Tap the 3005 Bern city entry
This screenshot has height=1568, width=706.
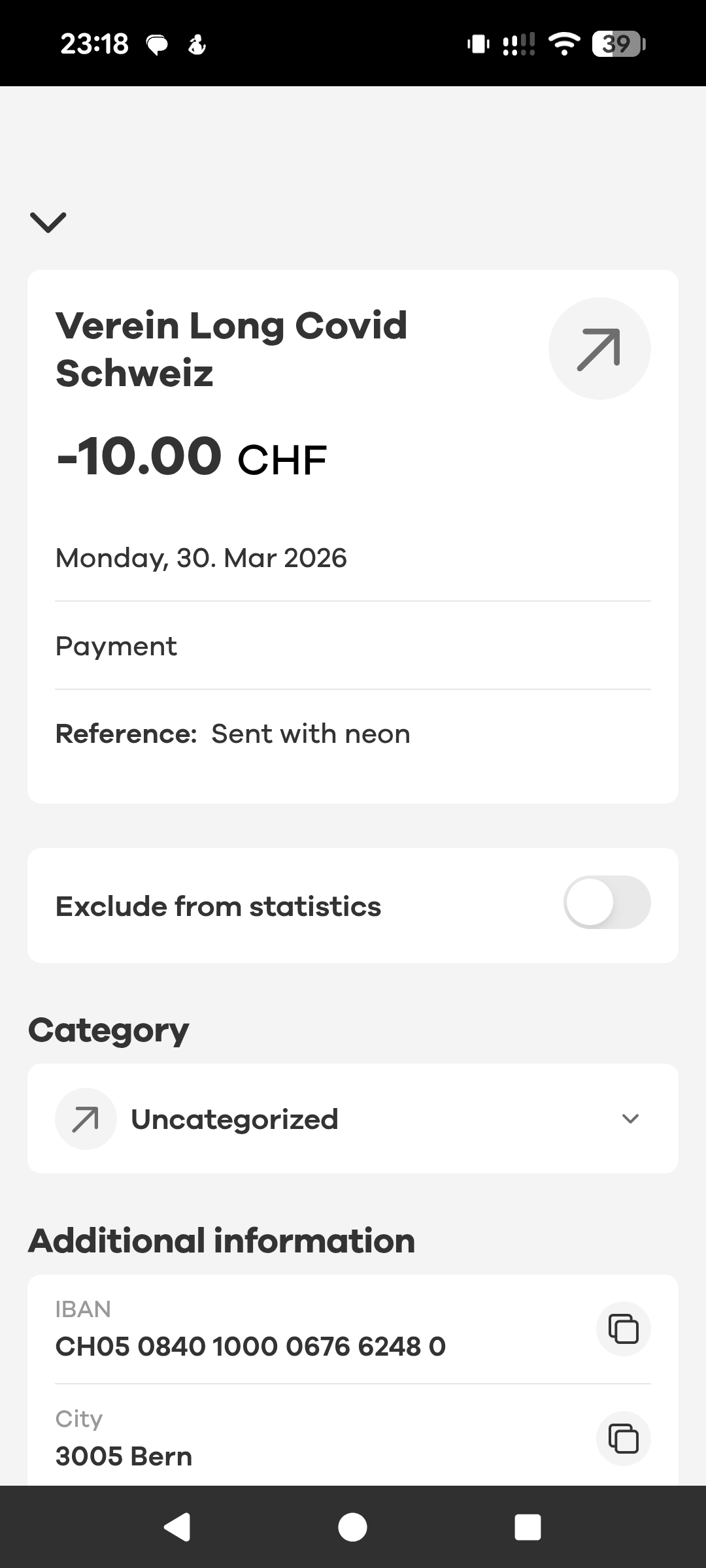pos(124,1456)
